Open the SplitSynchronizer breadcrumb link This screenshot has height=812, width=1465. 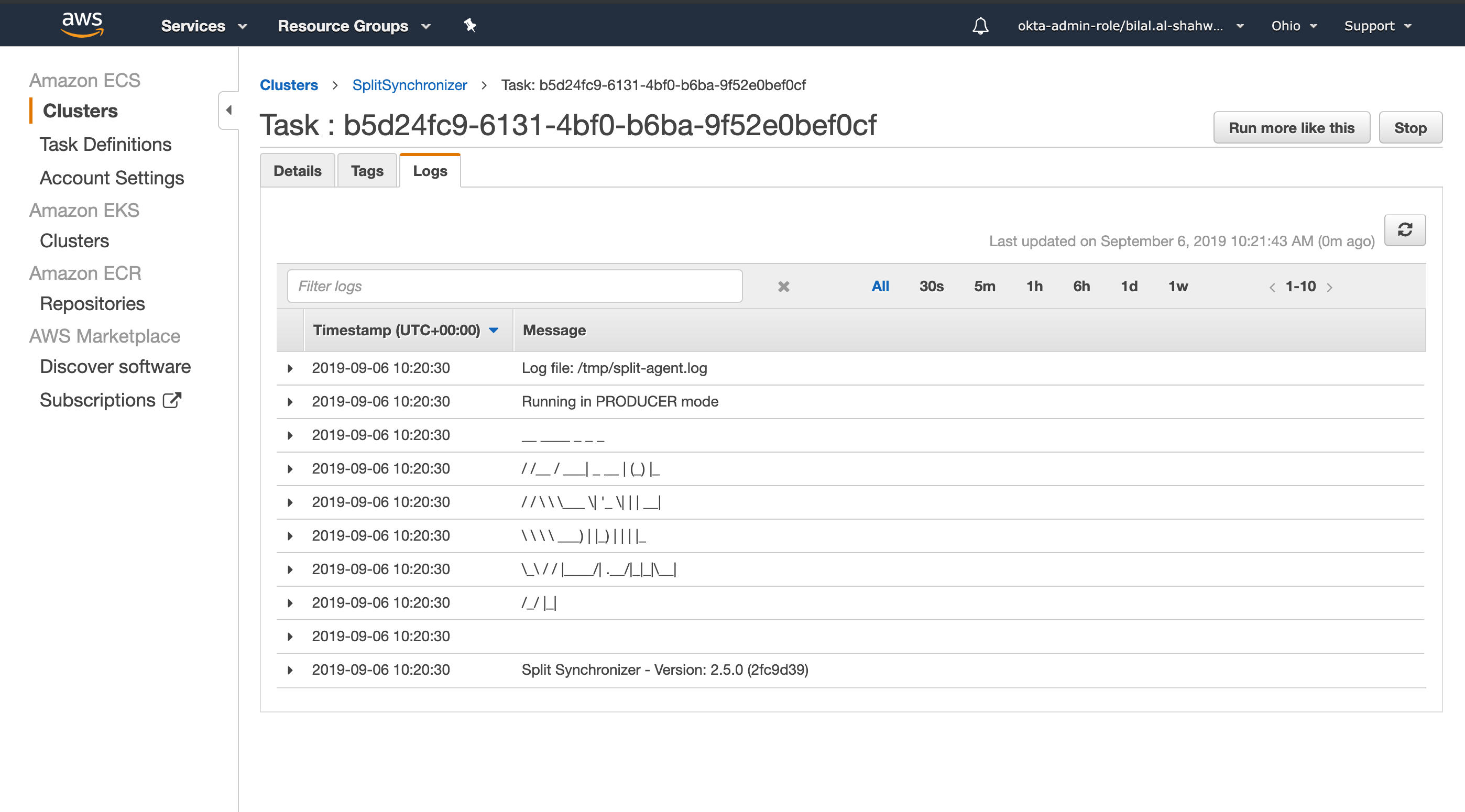point(409,85)
